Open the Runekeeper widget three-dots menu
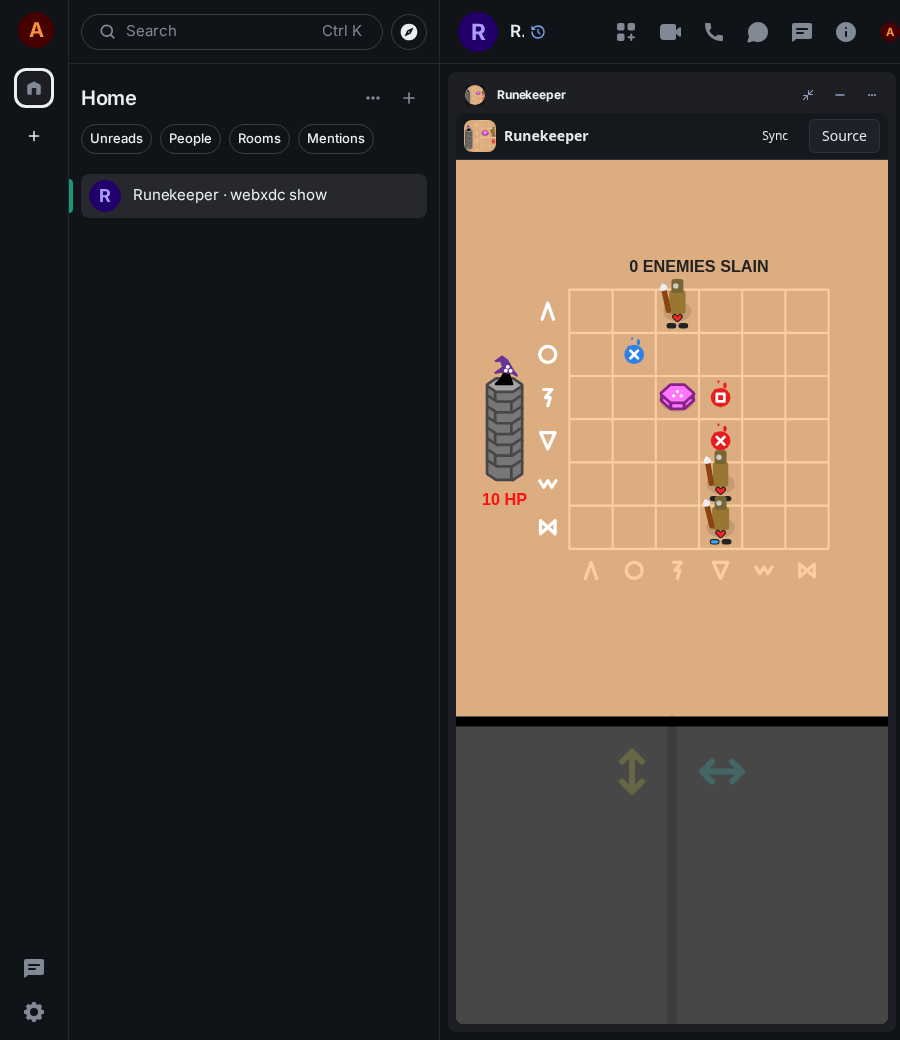This screenshot has height=1040, width=900. [871, 95]
